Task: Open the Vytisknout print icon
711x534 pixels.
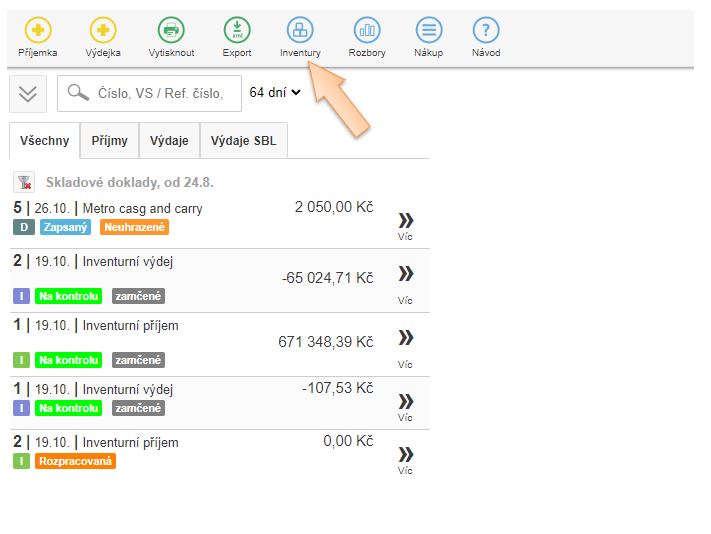Action: [x=171, y=31]
